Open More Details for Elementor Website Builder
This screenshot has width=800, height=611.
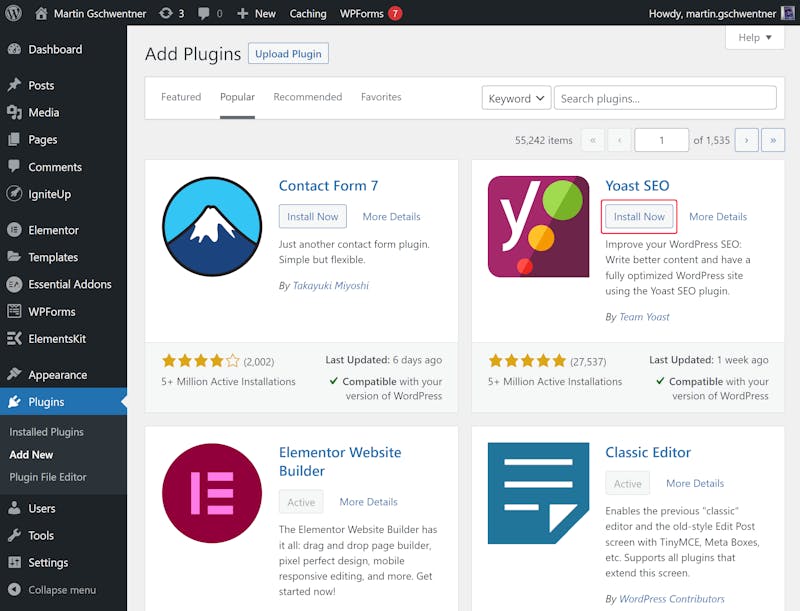(368, 502)
